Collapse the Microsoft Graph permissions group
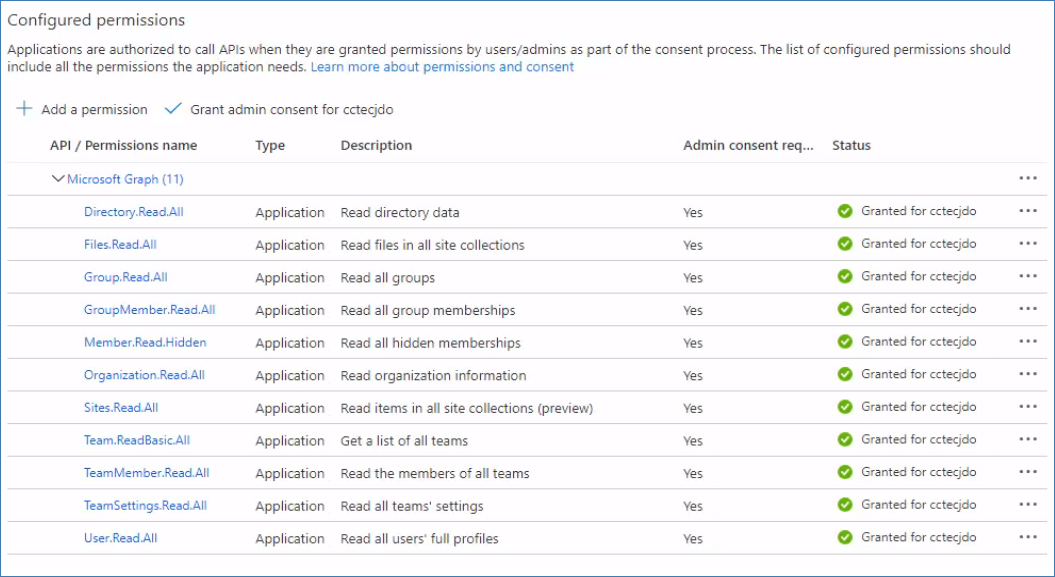1055x577 pixels. (x=58, y=179)
